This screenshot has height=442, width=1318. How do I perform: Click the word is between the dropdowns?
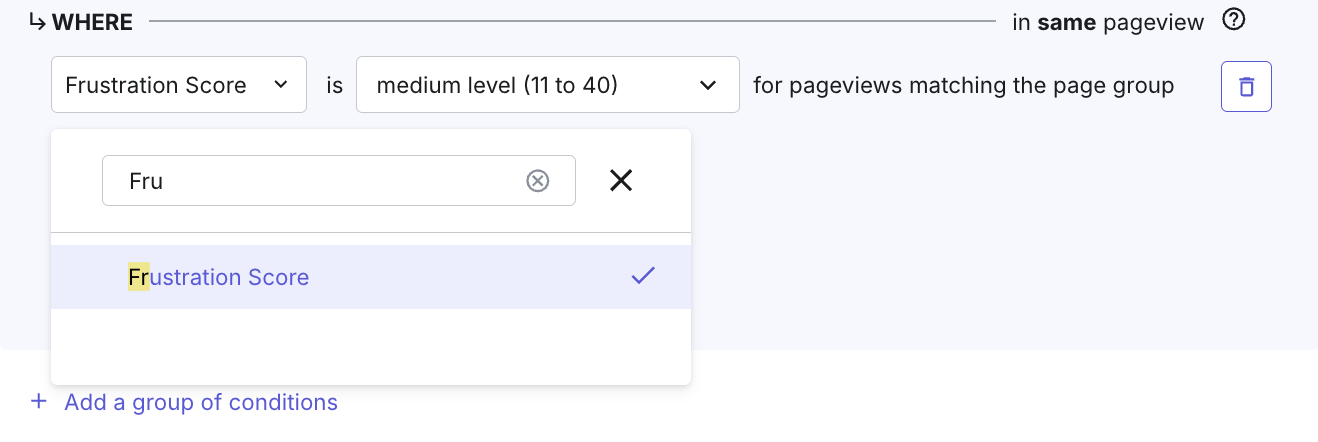click(334, 86)
